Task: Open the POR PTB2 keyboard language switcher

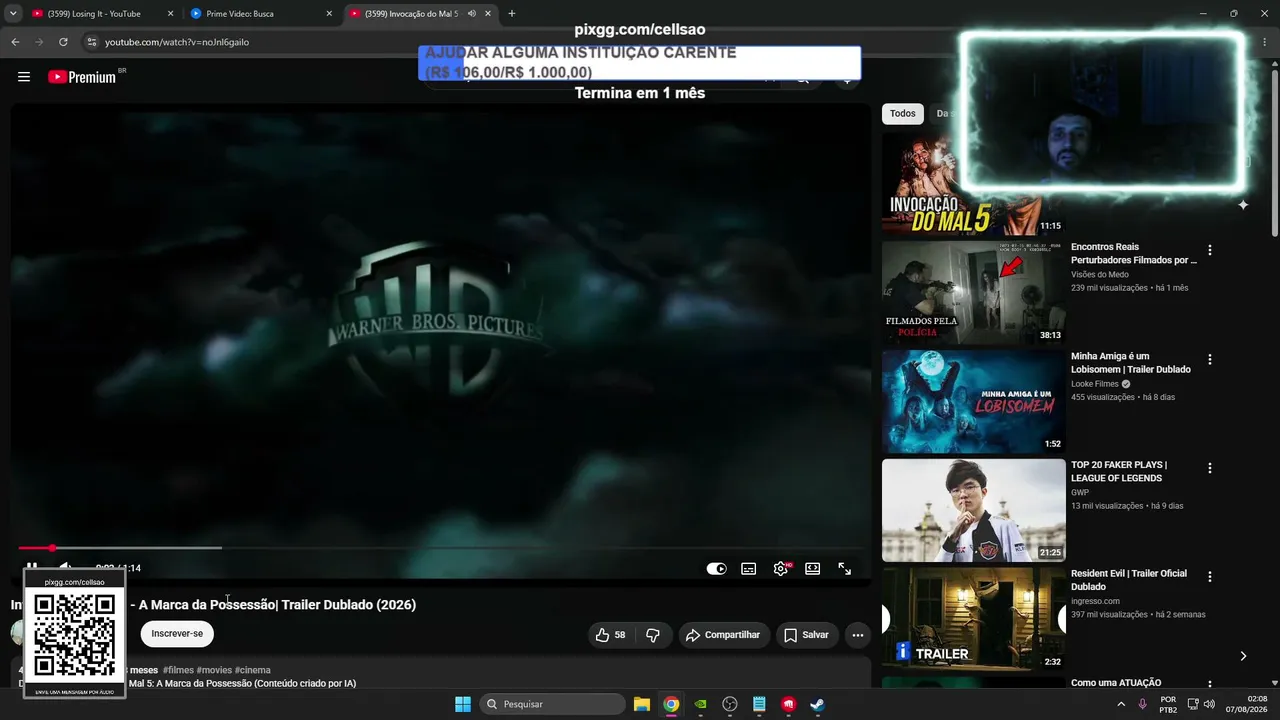Action: tap(1168, 704)
